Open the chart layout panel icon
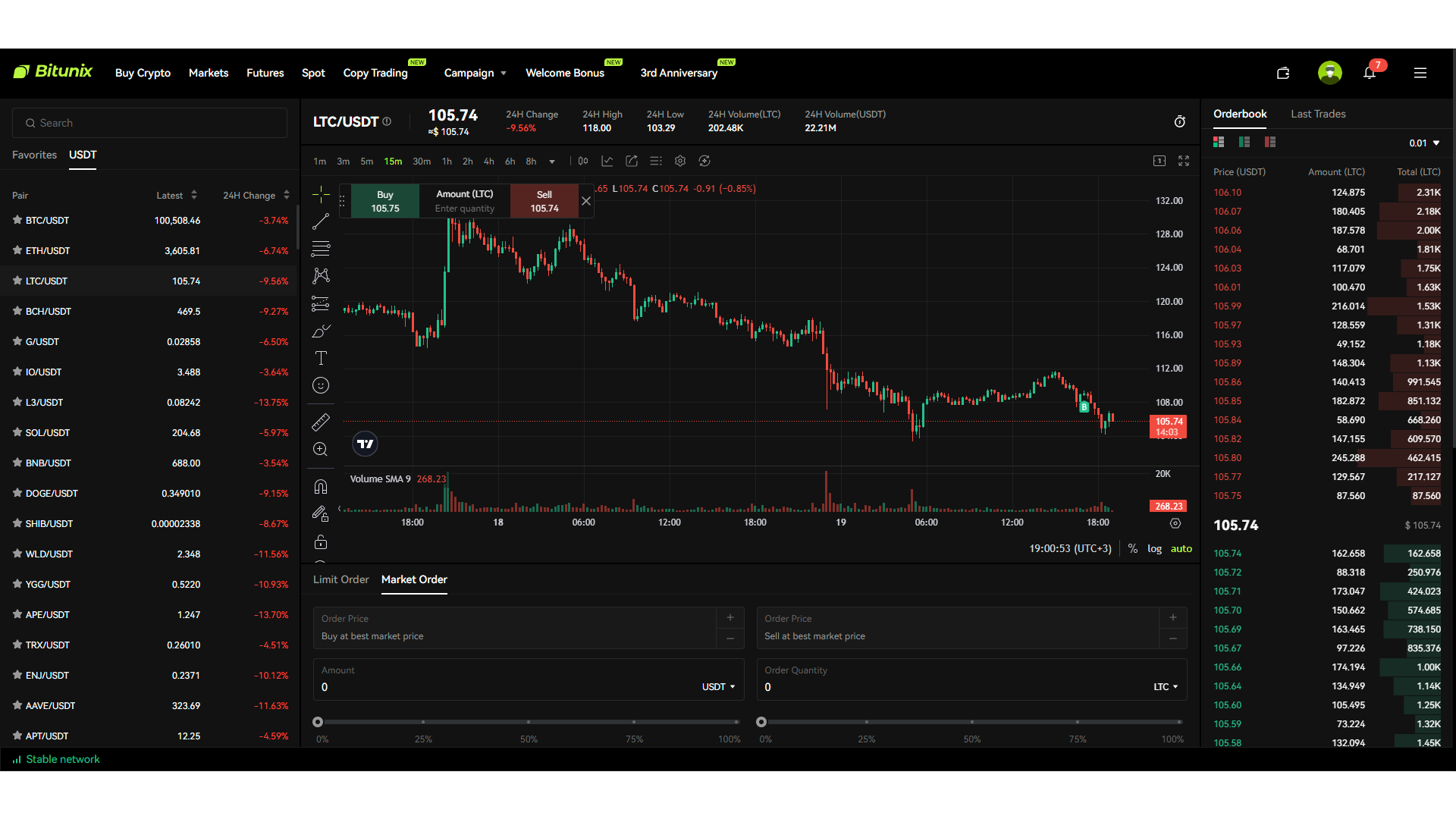Image resolution: width=1456 pixels, height=819 pixels. (x=1159, y=161)
